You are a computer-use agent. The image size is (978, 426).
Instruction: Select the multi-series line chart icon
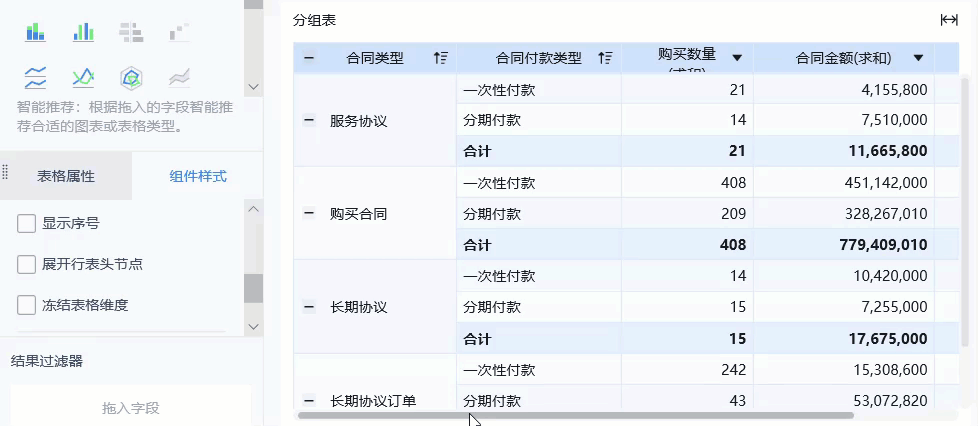click(36, 78)
